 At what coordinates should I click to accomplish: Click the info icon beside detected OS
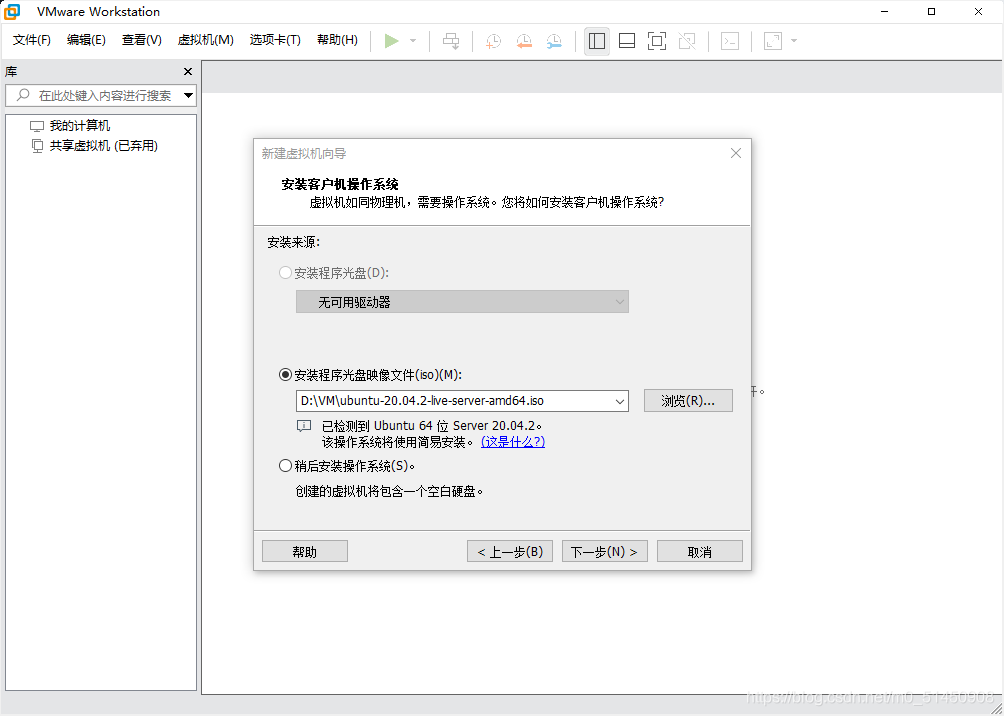coord(304,426)
